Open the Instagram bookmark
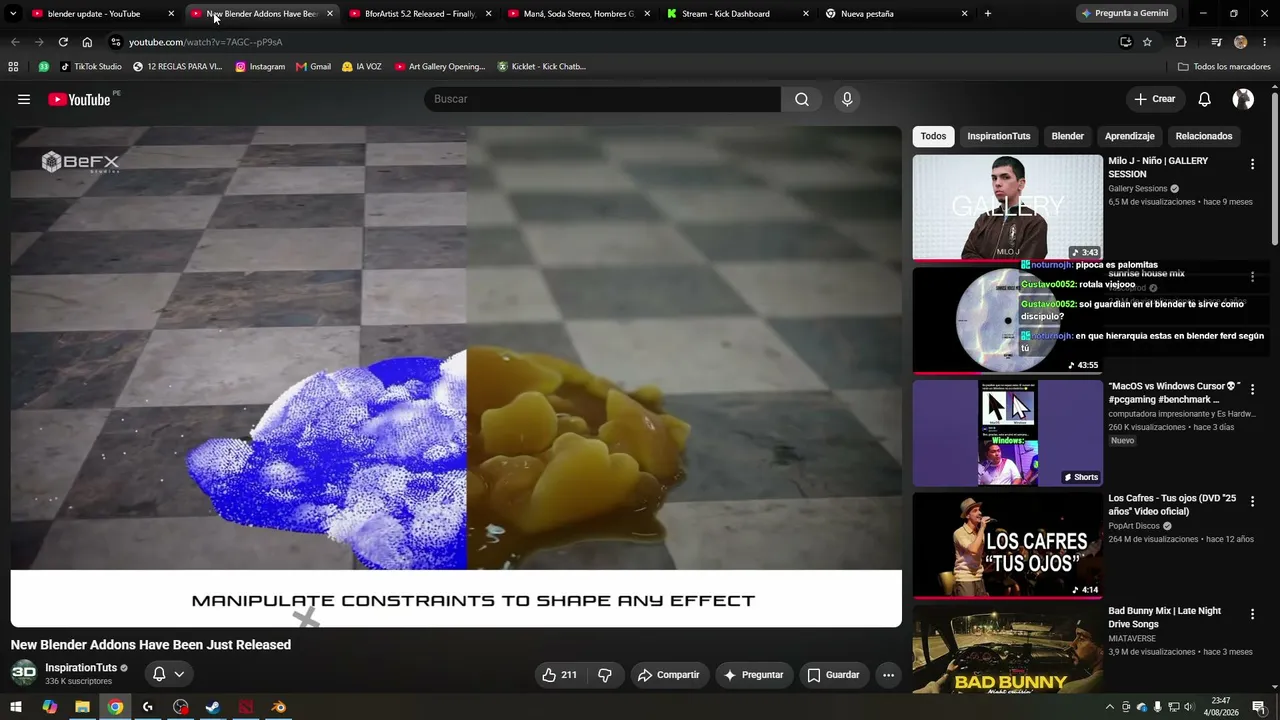The image size is (1280, 720). [260, 67]
